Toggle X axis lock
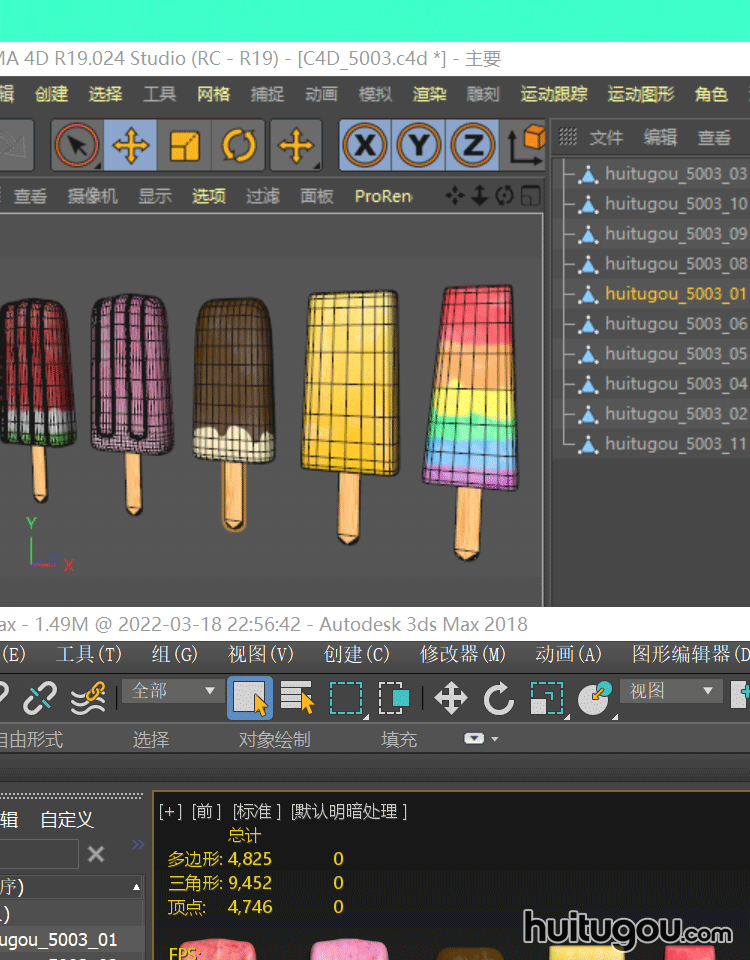The image size is (750, 960). tap(365, 146)
